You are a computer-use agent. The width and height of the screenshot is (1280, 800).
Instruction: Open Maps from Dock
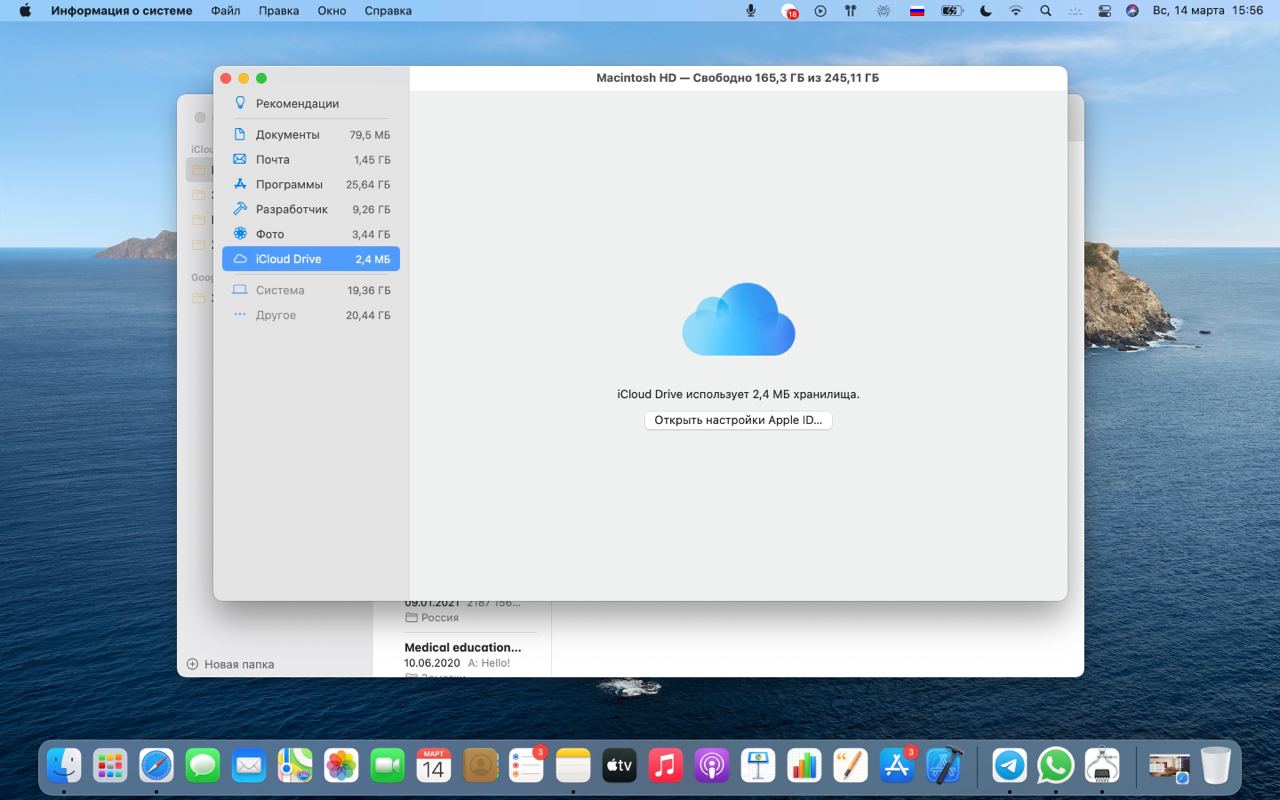click(295, 766)
